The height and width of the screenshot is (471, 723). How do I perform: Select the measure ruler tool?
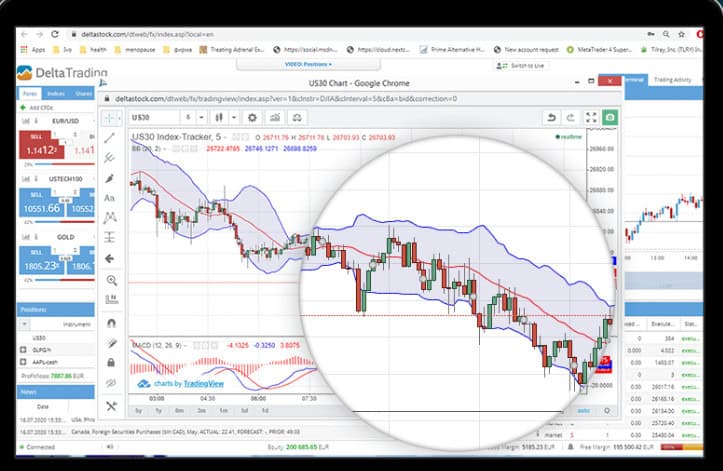coord(111,299)
